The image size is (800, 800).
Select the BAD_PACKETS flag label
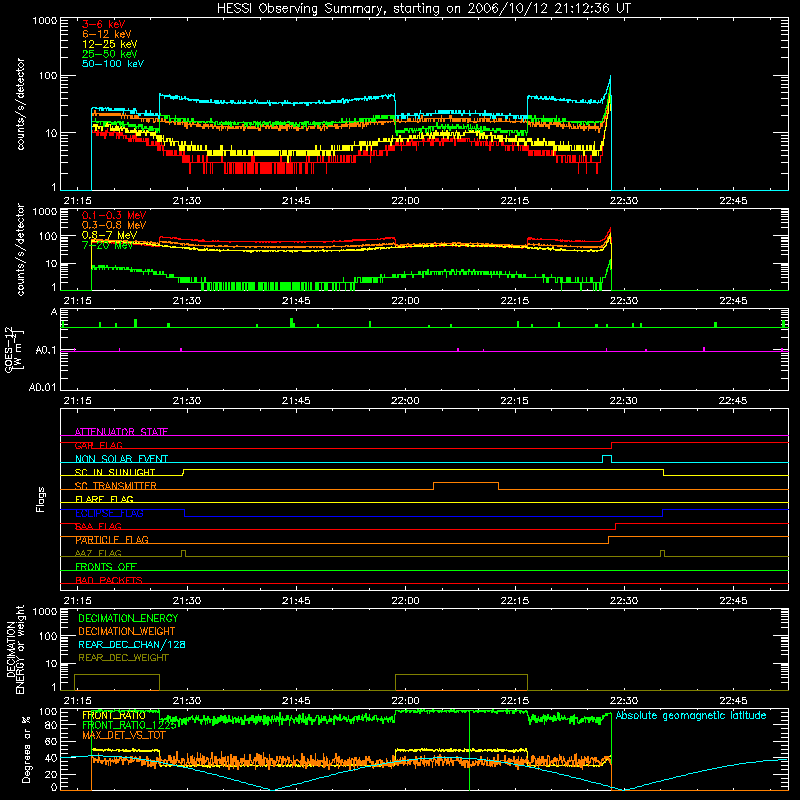109,580
